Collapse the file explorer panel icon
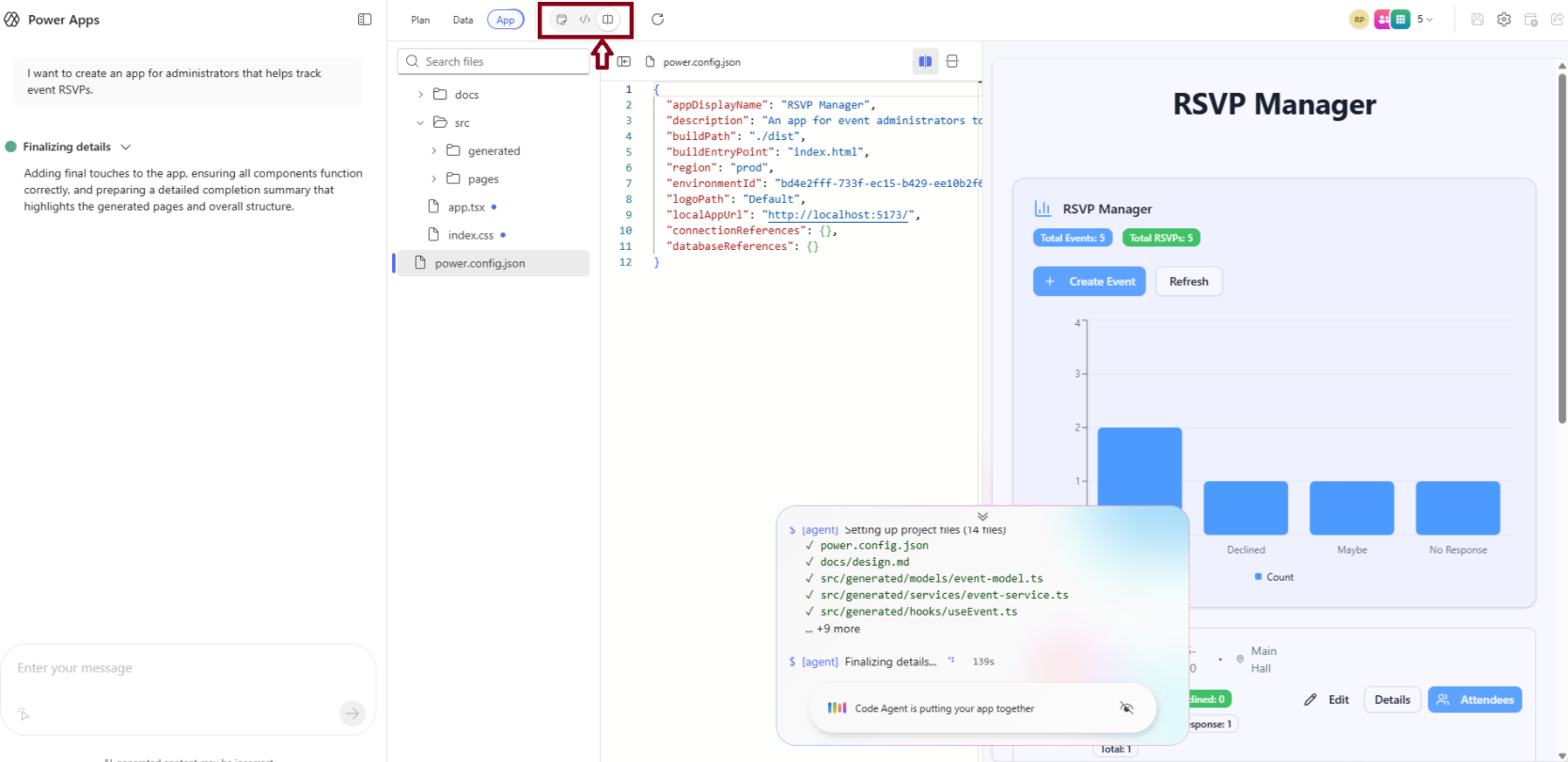Viewport: 1568px width, 762px height. [624, 62]
